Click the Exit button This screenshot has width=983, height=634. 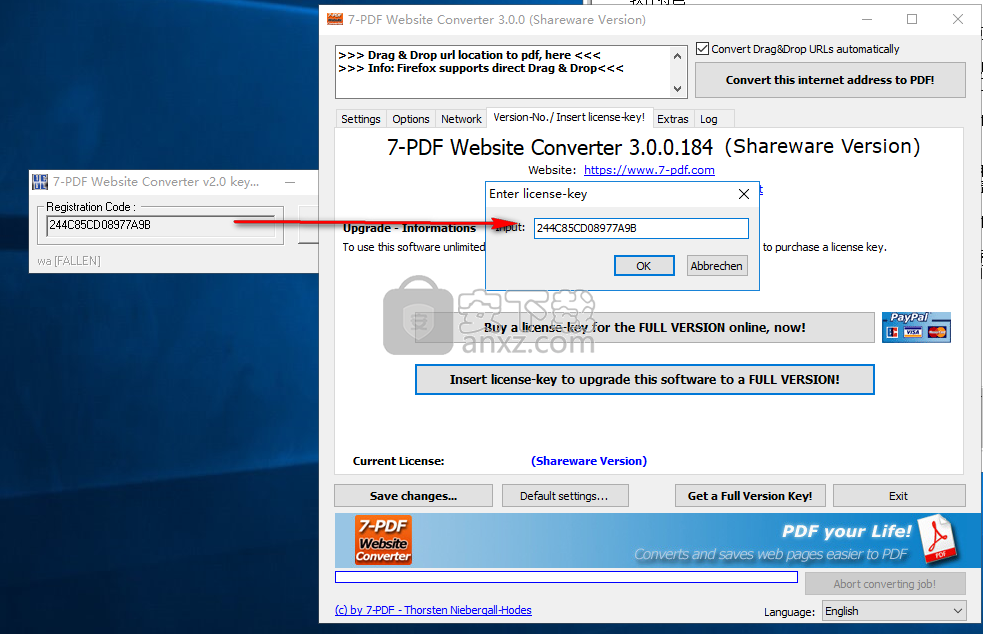tap(898, 495)
